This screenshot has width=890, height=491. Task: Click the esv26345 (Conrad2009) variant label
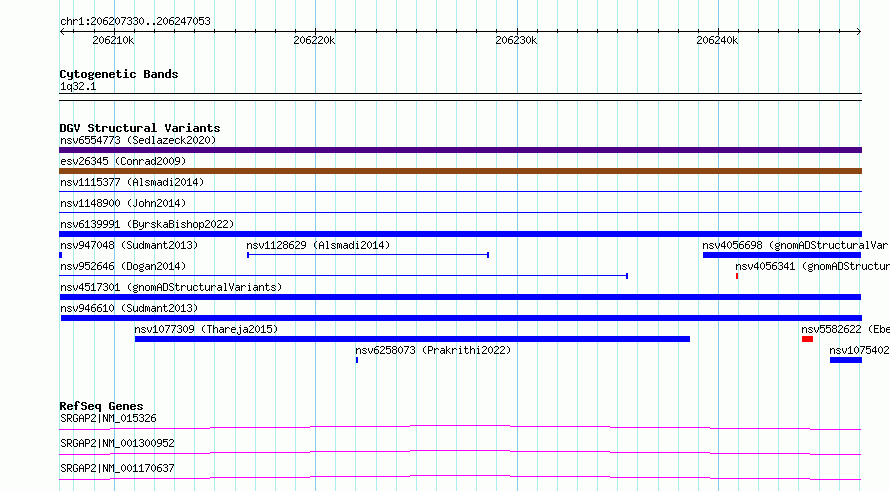[123, 161]
